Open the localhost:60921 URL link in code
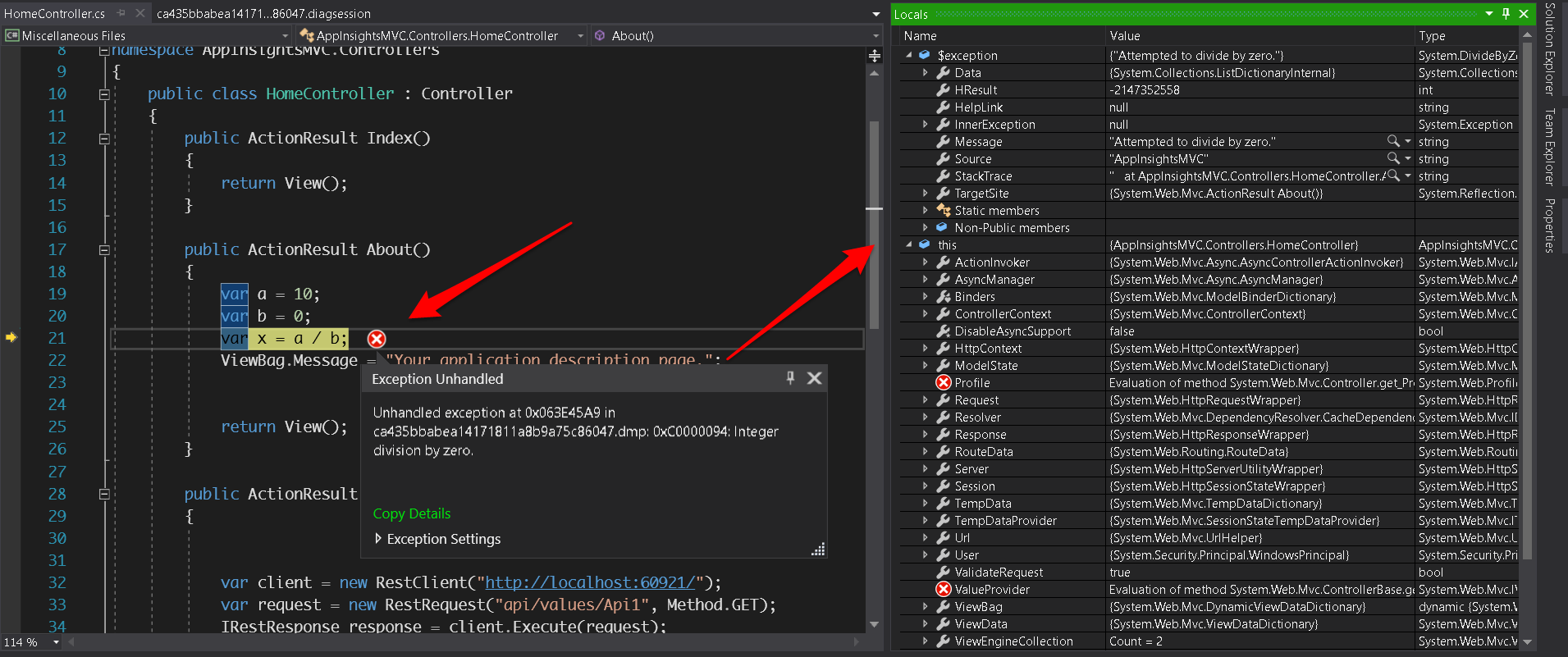The image size is (1568, 657). (590, 582)
